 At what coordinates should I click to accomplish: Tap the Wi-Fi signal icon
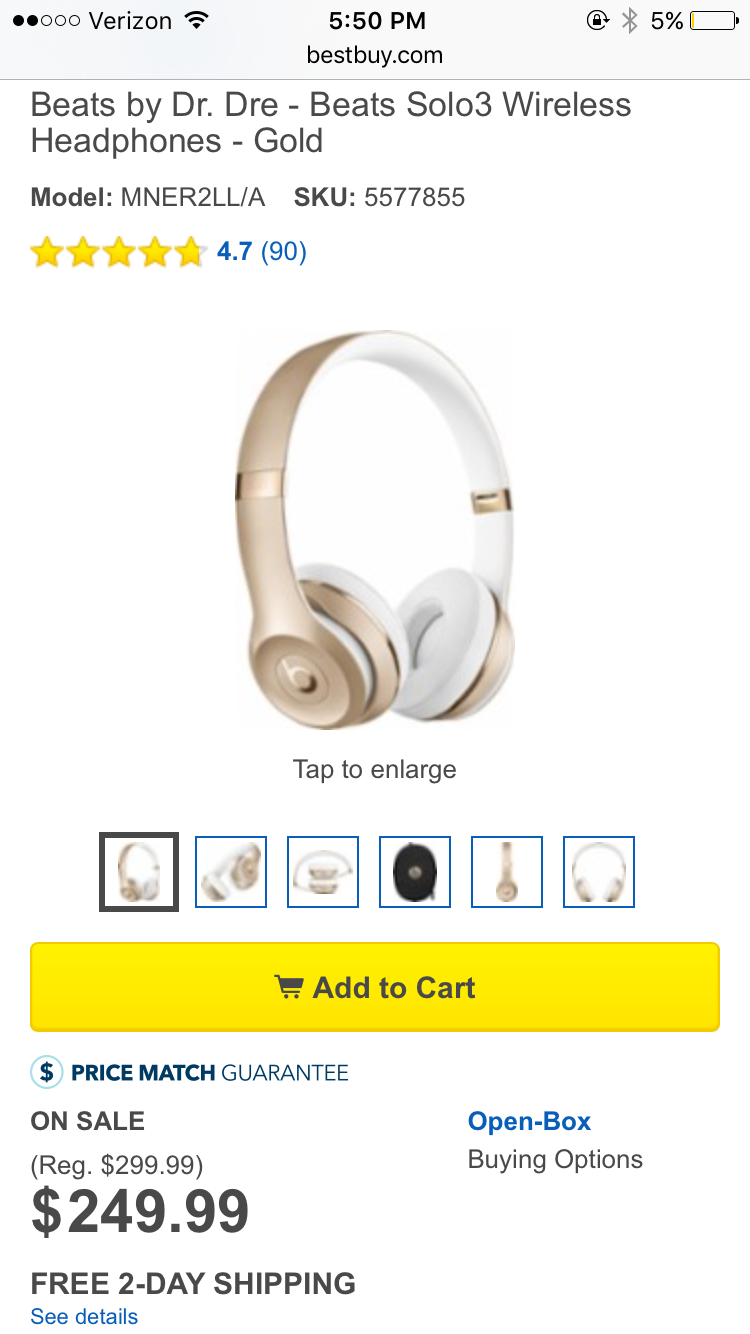(x=197, y=21)
